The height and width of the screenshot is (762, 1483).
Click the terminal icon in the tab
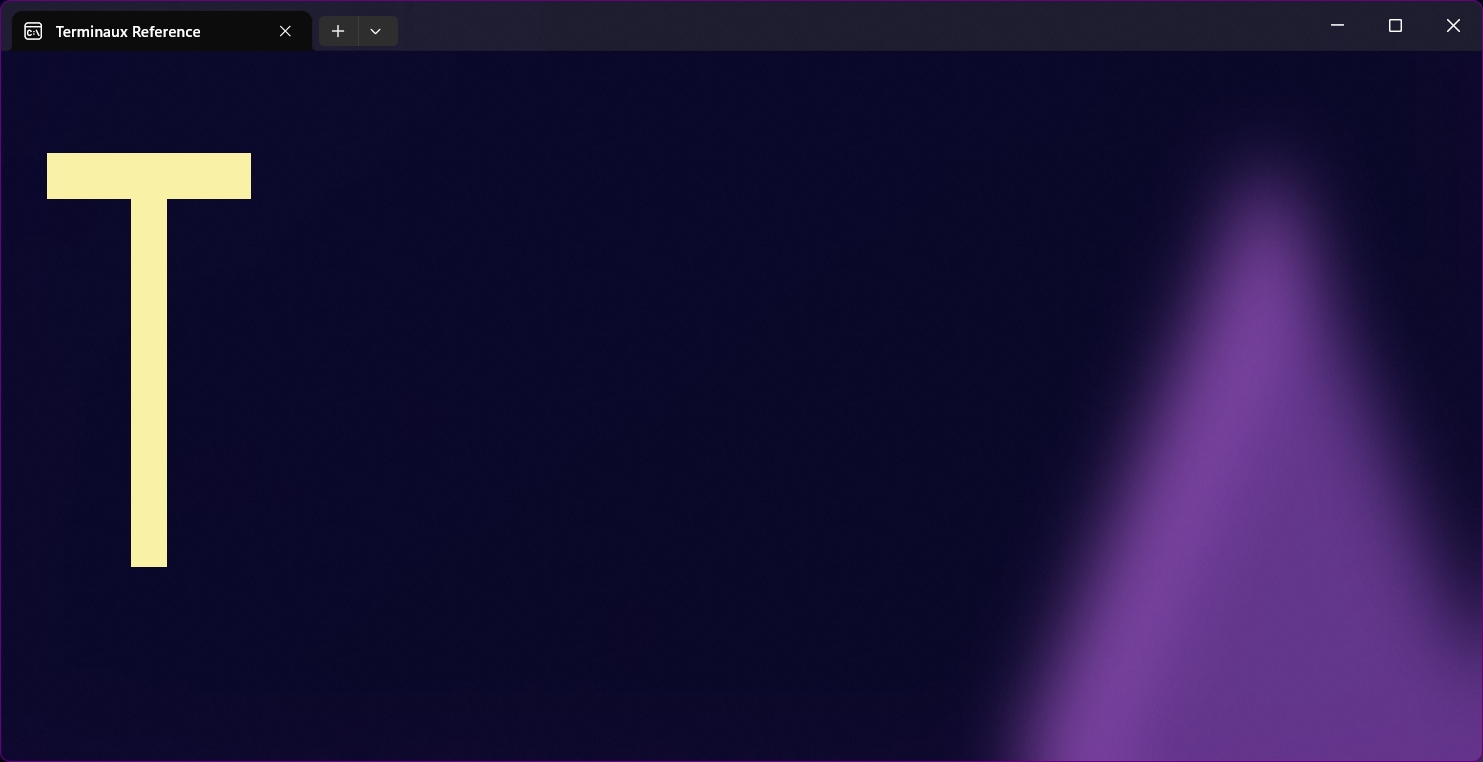[33, 31]
